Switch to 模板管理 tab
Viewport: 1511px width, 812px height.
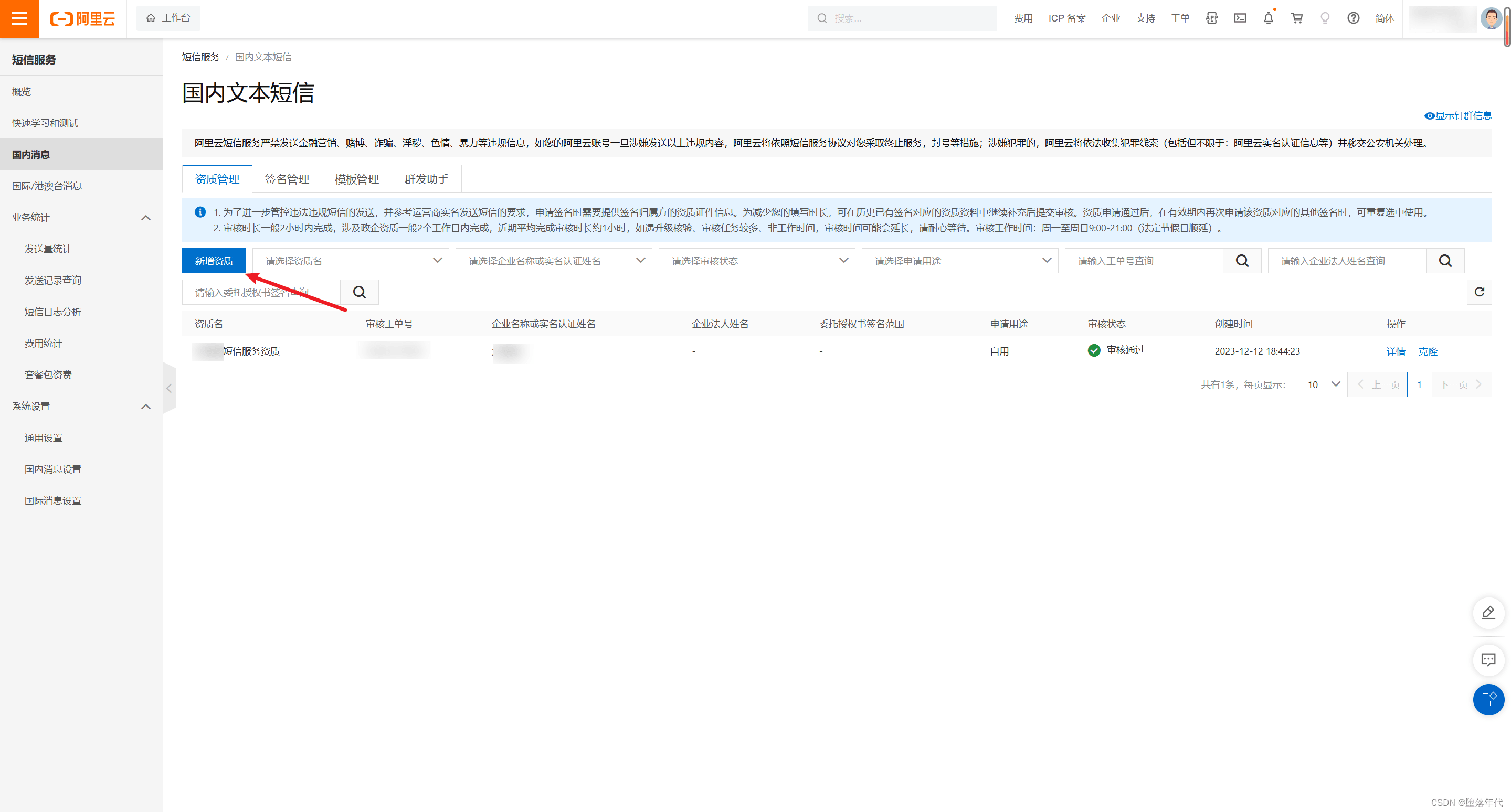coord(357,179)
